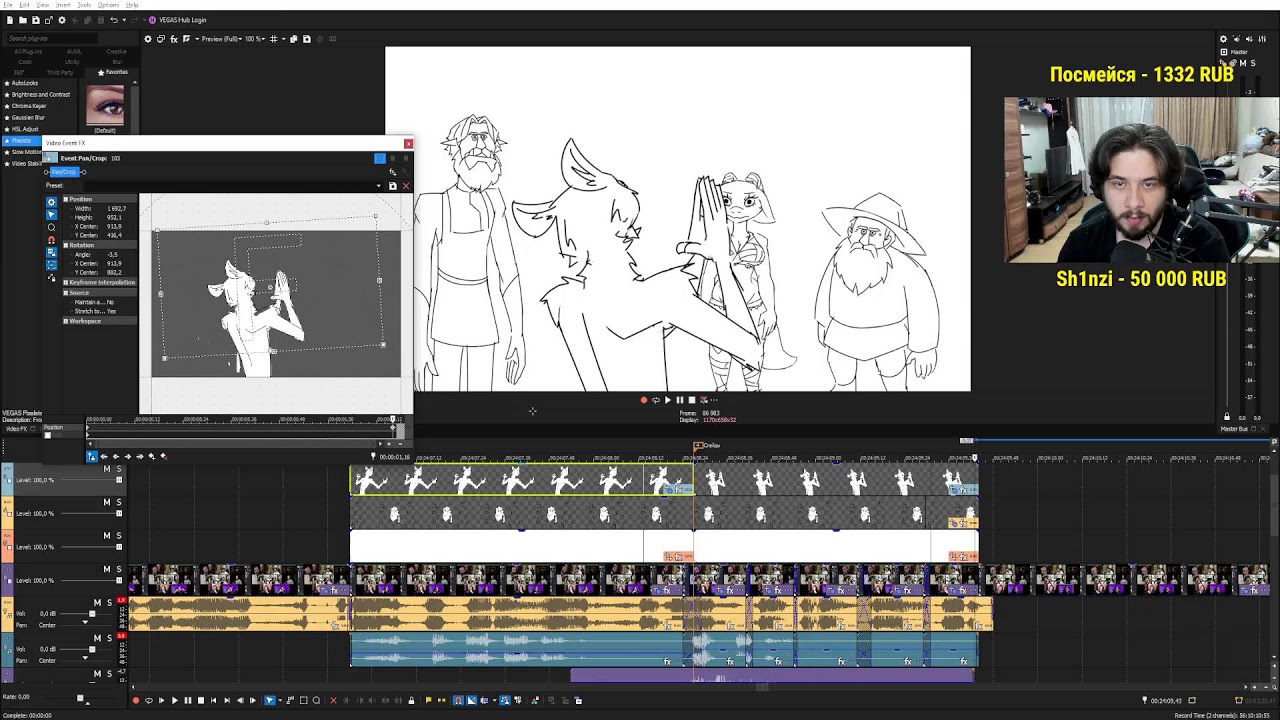Expand the Workspace group in Pan/Crop

coord(66,321)
